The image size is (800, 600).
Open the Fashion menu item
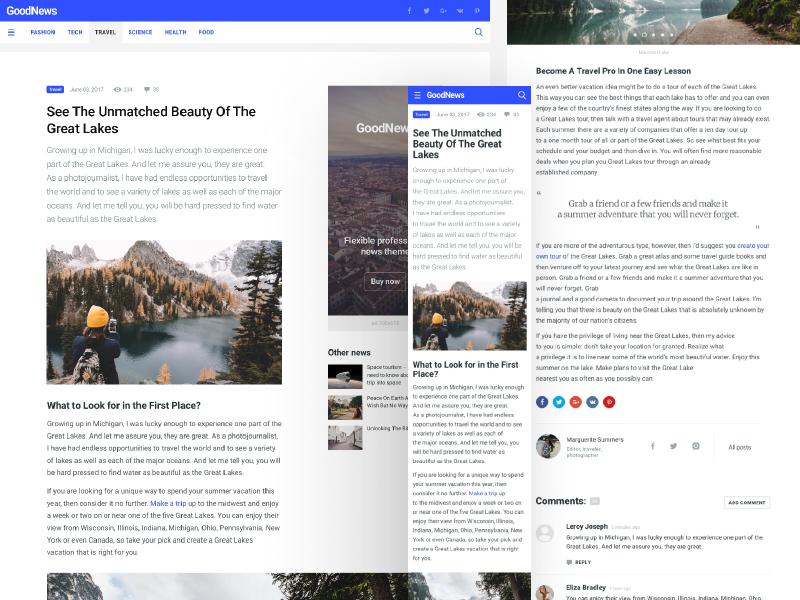[43, 32]
